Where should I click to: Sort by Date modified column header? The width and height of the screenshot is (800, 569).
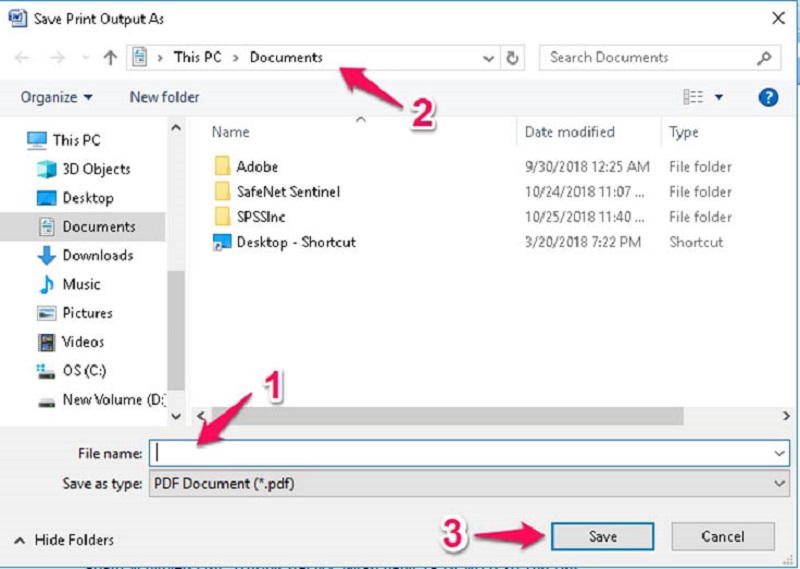tap(570, 132)
